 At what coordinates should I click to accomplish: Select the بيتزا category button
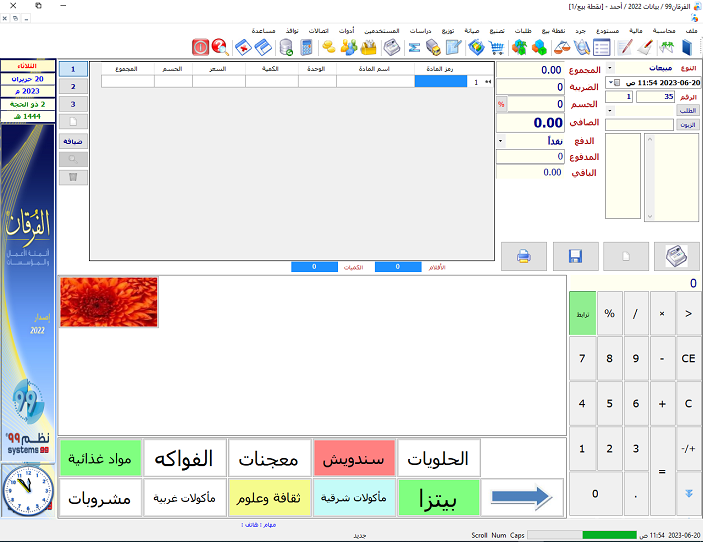point(440,496)
